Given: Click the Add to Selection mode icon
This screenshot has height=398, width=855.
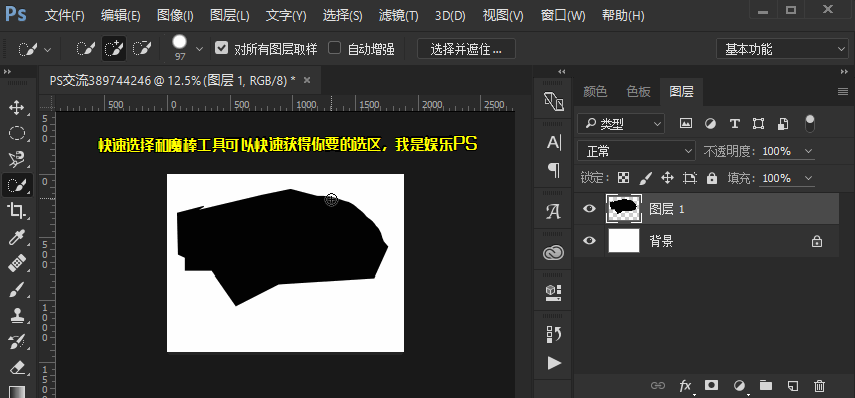Looking at the screenshot, I should point(114,49).
